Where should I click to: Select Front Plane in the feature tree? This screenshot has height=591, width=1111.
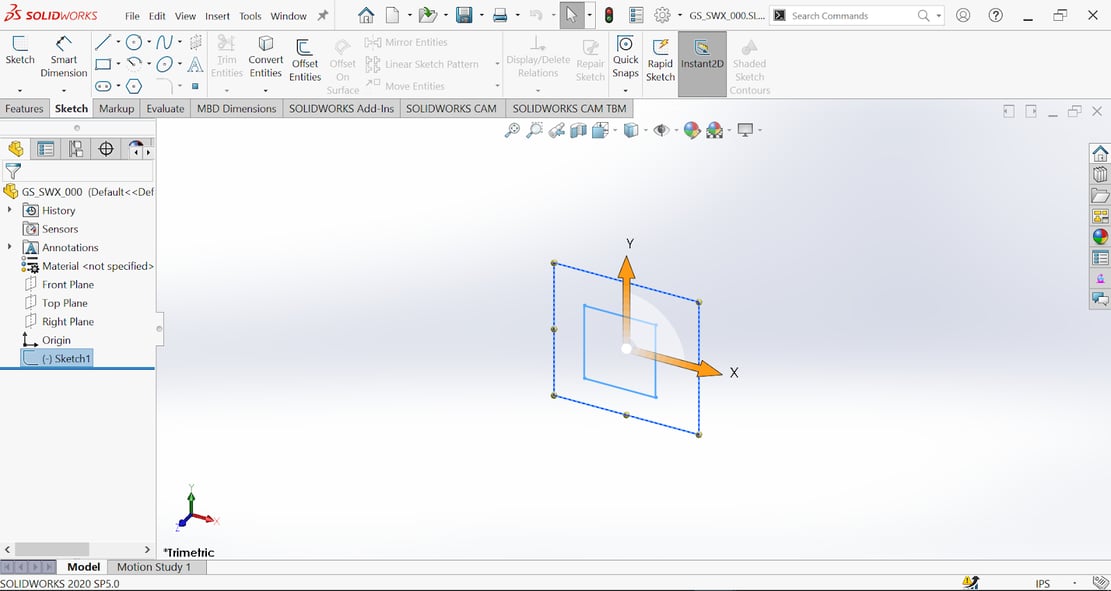point(67,285)
